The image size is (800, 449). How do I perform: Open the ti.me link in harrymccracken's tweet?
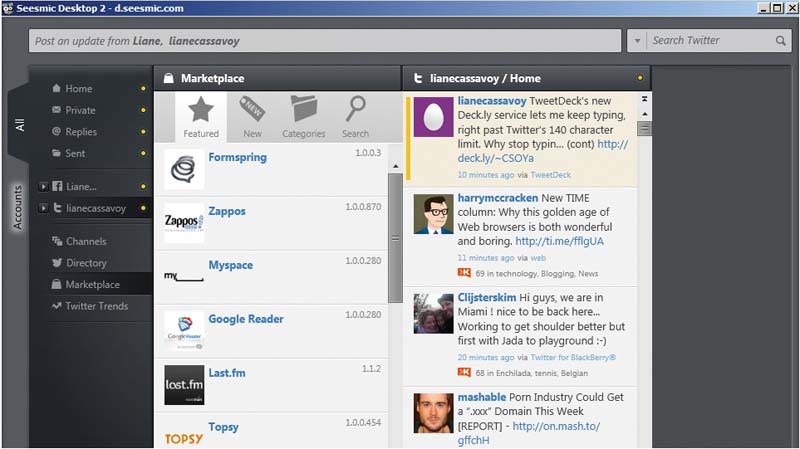[559, 241]
